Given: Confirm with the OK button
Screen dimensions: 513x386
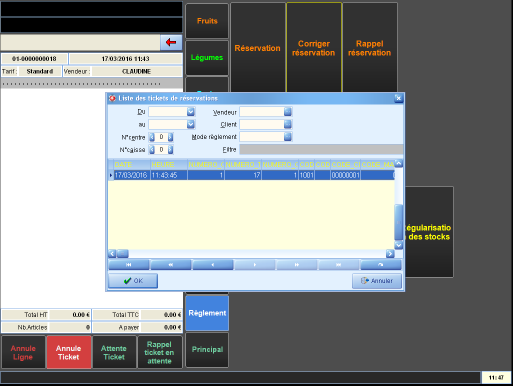Looking at the screenshot, I should click(x=133, y=281).
